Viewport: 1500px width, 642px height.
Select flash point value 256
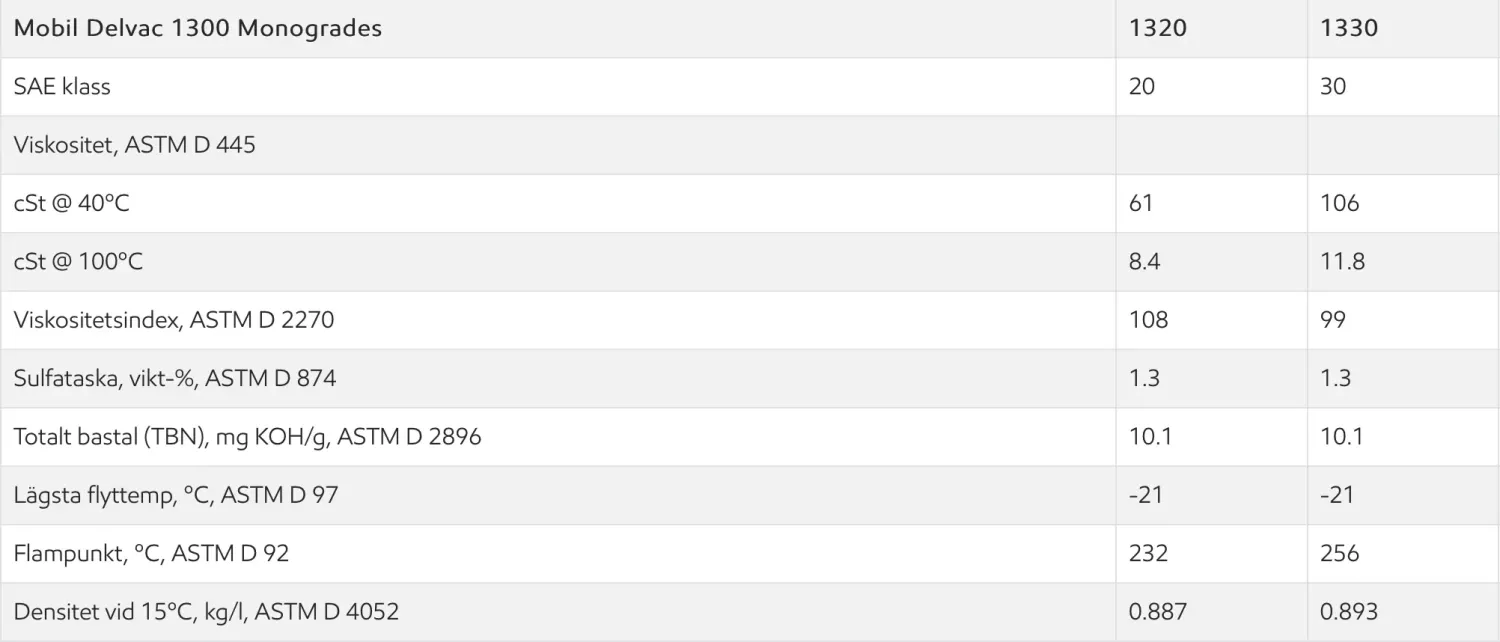coord(1340,553)
